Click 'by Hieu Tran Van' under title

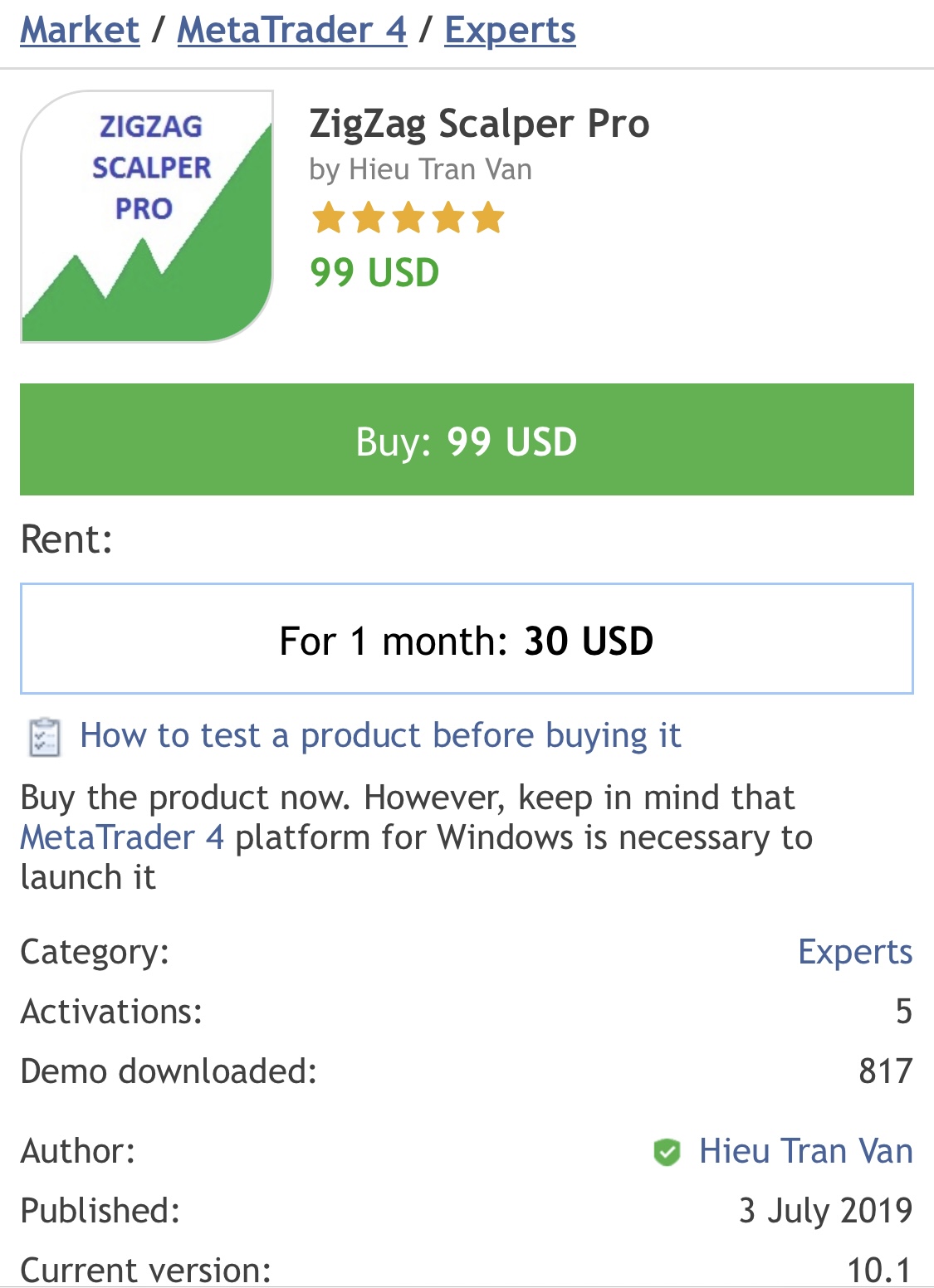pyautogui.click(x=420, y=169)
